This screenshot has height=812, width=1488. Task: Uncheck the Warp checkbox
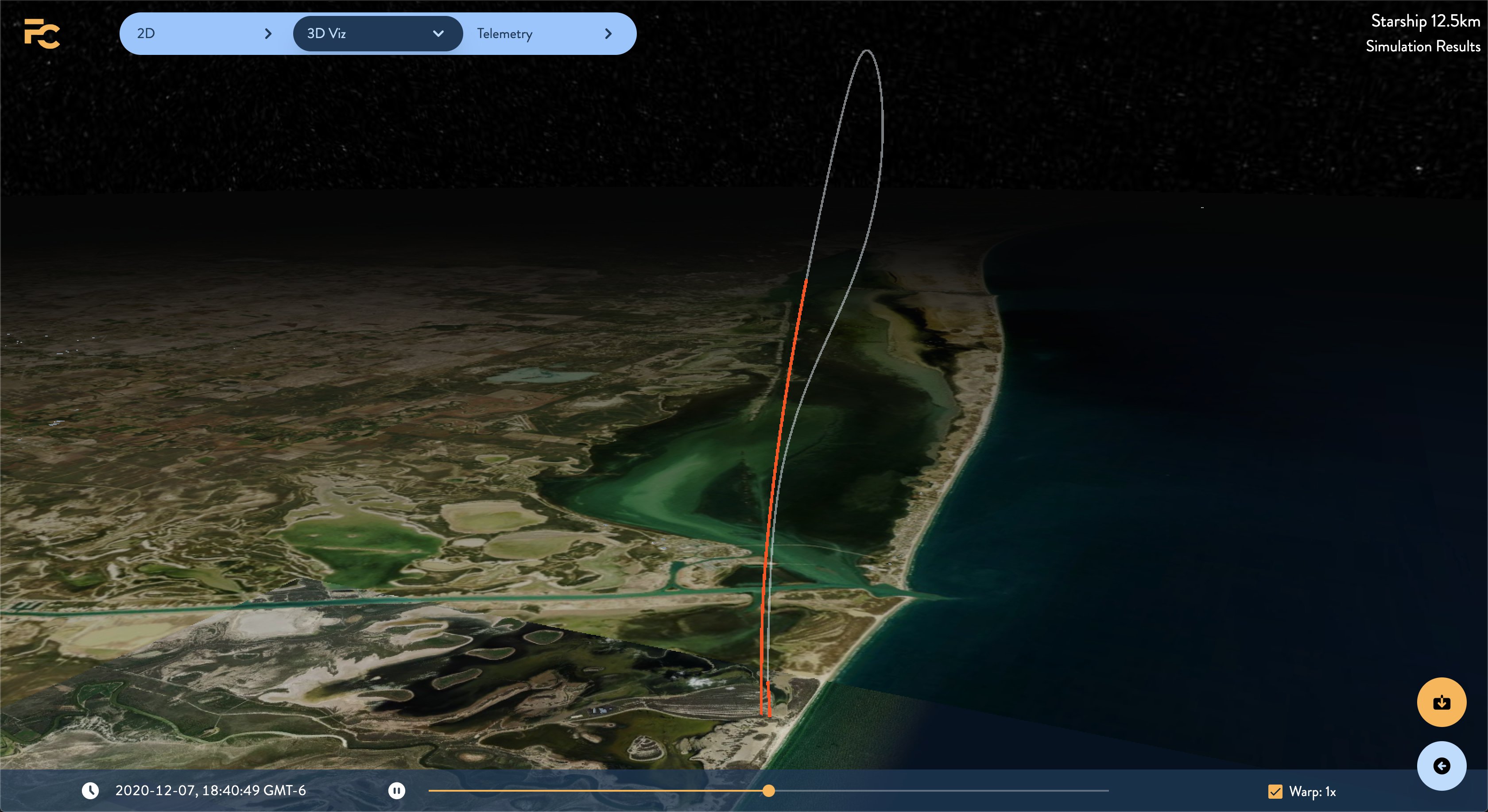(1275, 791)
